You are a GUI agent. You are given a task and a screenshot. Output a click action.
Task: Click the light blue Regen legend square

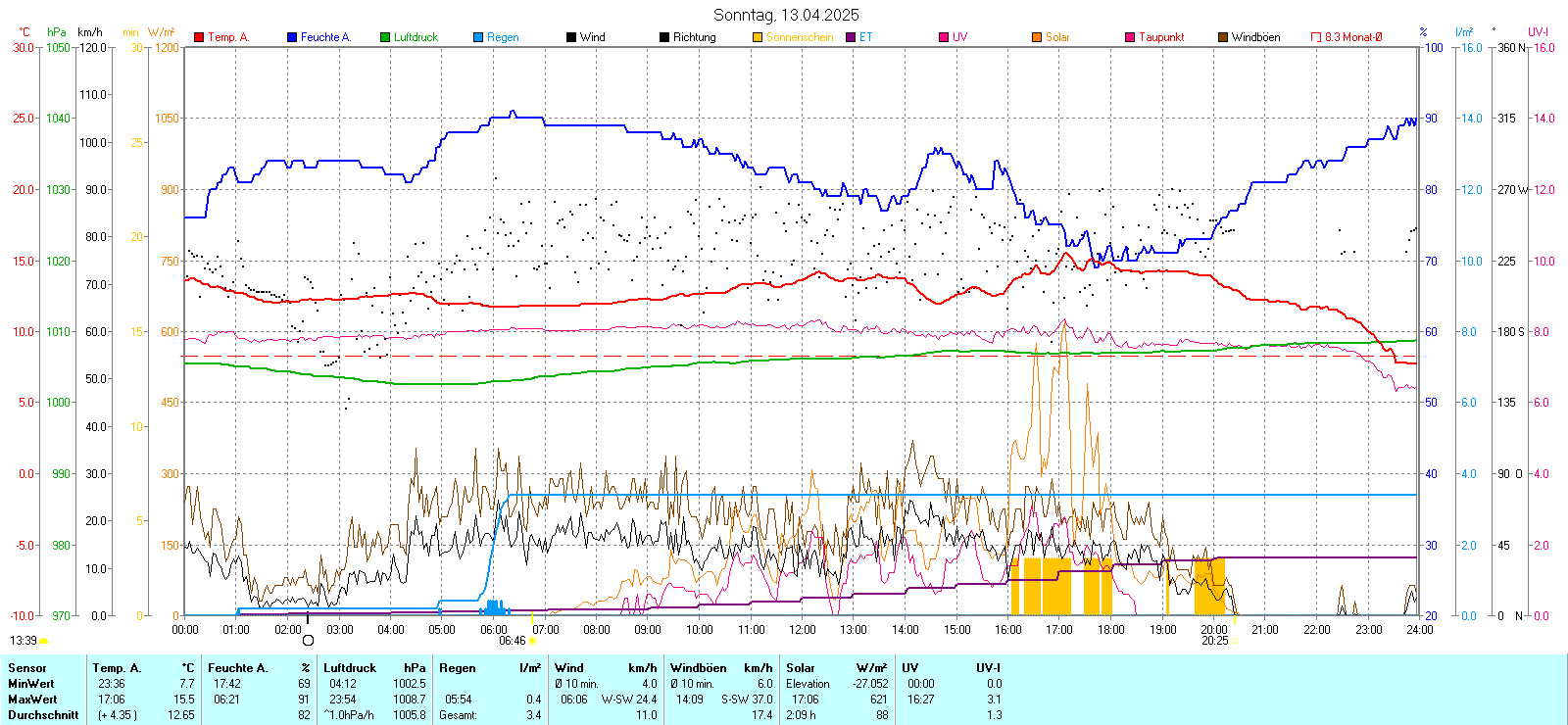point(478,37)
